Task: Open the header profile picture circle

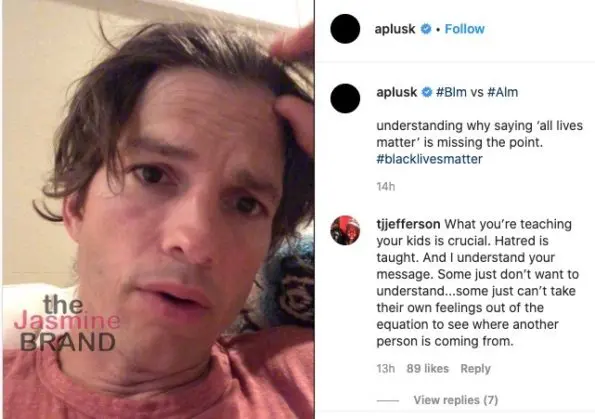Action: point(345,29)
